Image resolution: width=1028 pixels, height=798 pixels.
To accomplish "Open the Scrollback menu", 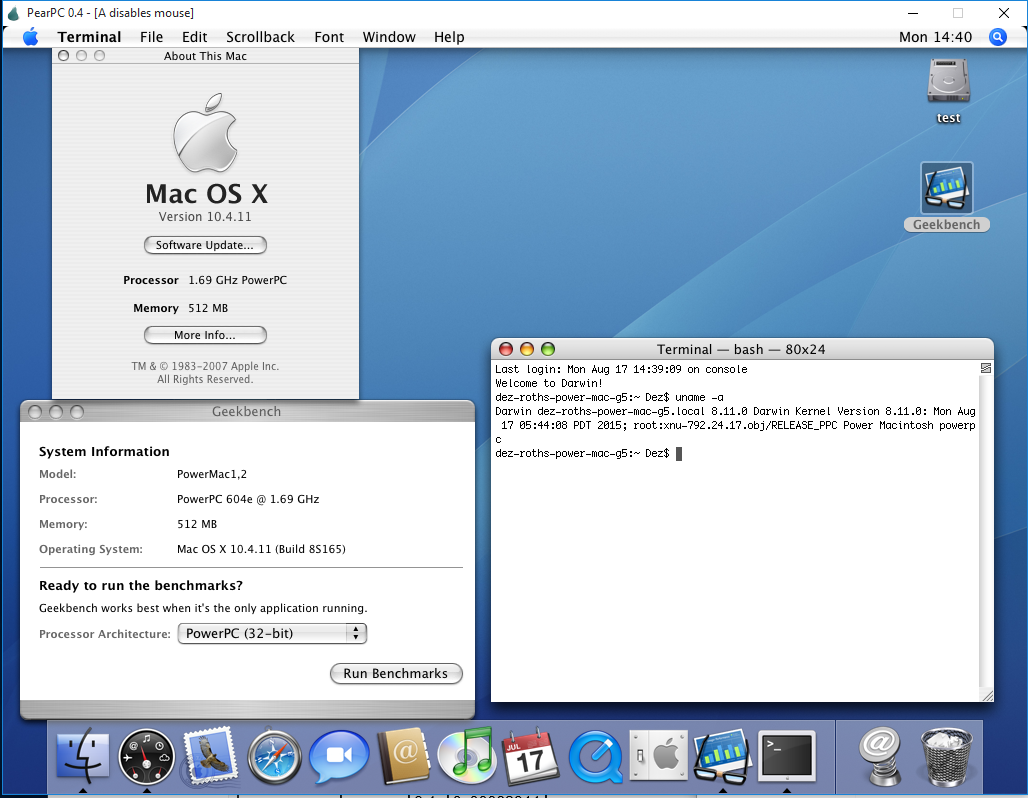I will coord(260,37).
